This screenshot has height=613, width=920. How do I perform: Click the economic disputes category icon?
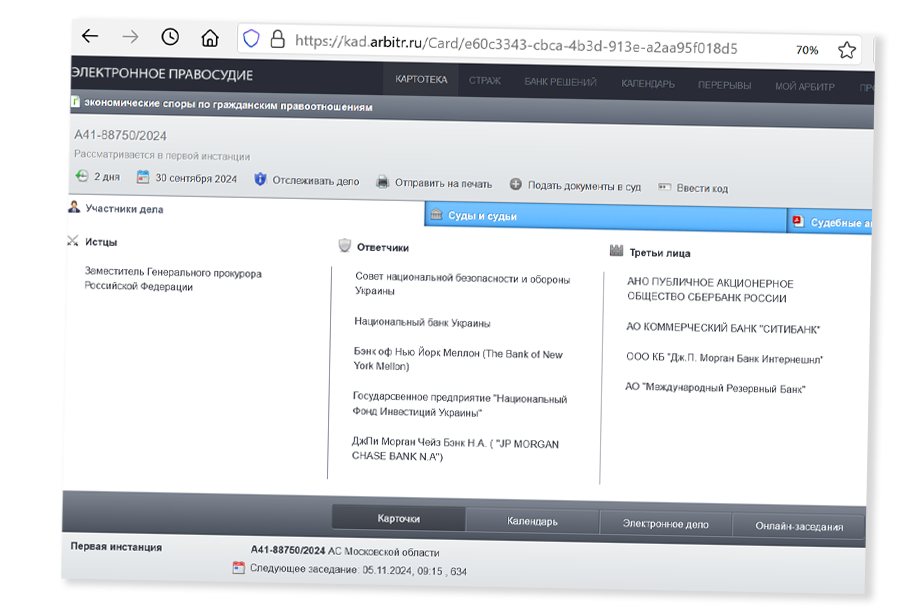click(x=75, y=101)
